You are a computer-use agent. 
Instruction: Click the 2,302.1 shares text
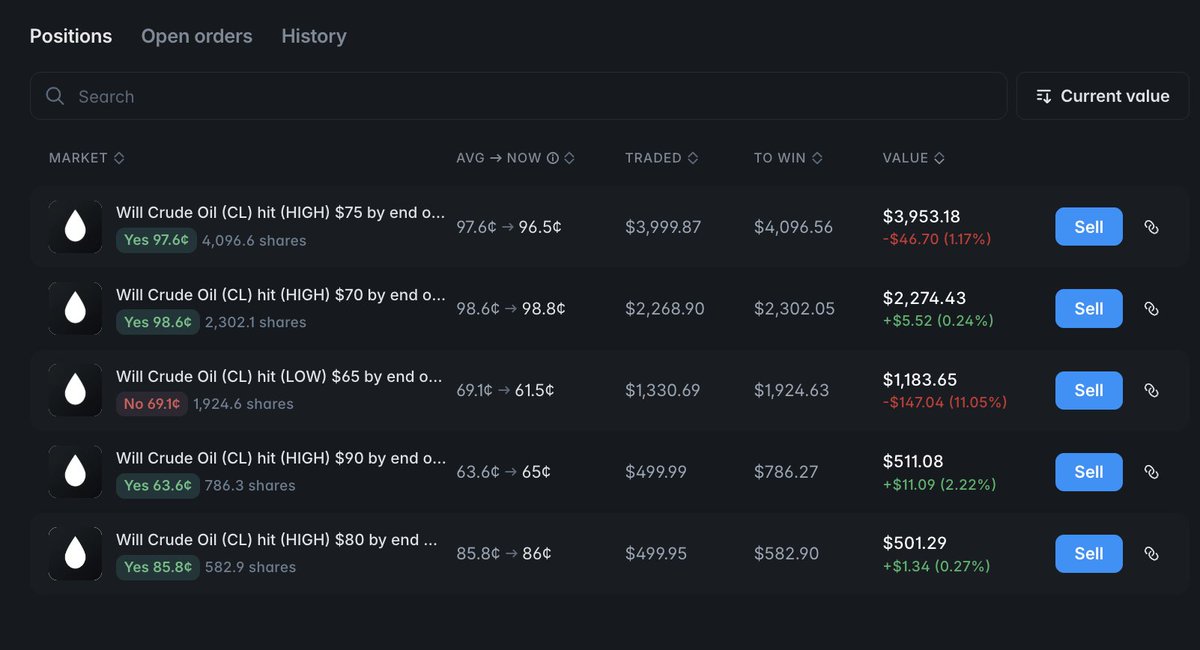pyautogui.click(x=256, y=322)
